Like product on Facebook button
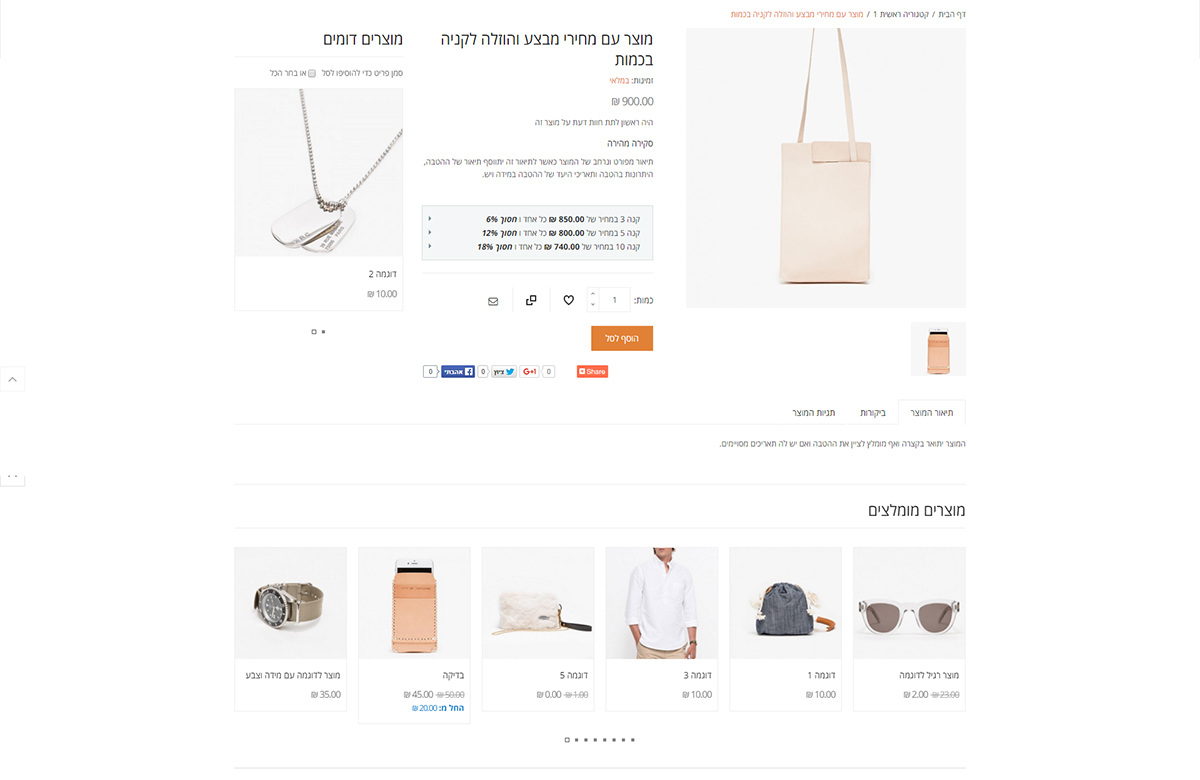Viewport: 1200px width, 780px height. click(x=458, y=371)
